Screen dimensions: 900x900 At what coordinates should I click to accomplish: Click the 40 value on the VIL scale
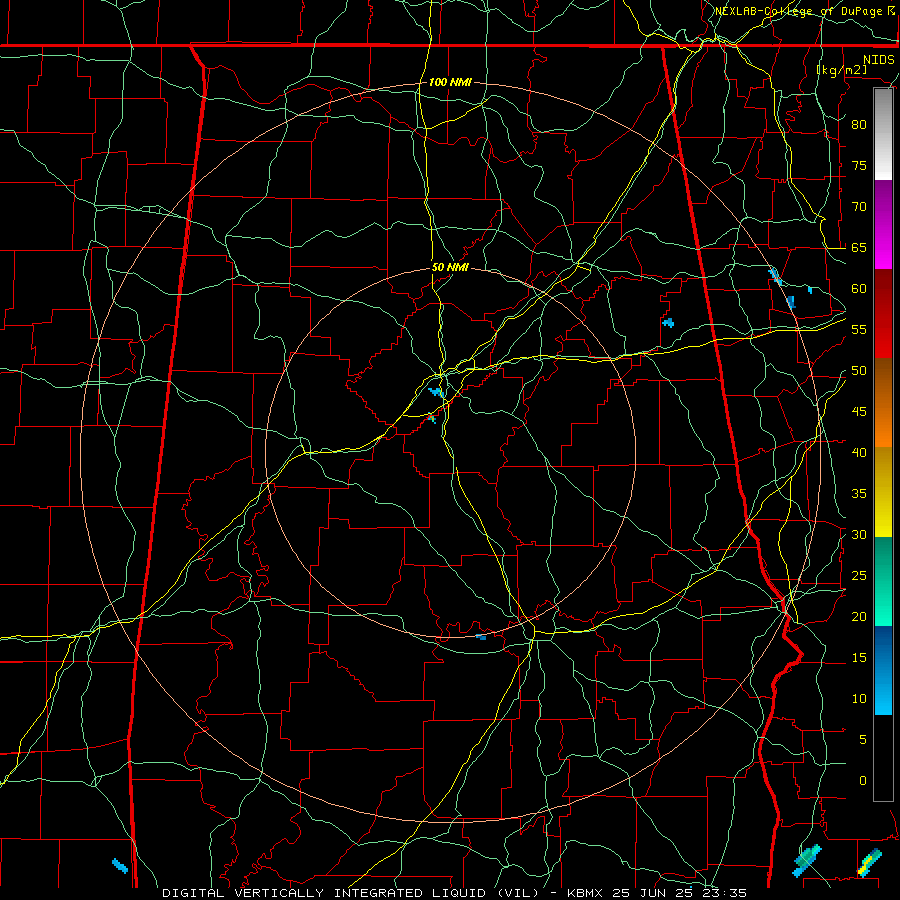pos(859,452)
